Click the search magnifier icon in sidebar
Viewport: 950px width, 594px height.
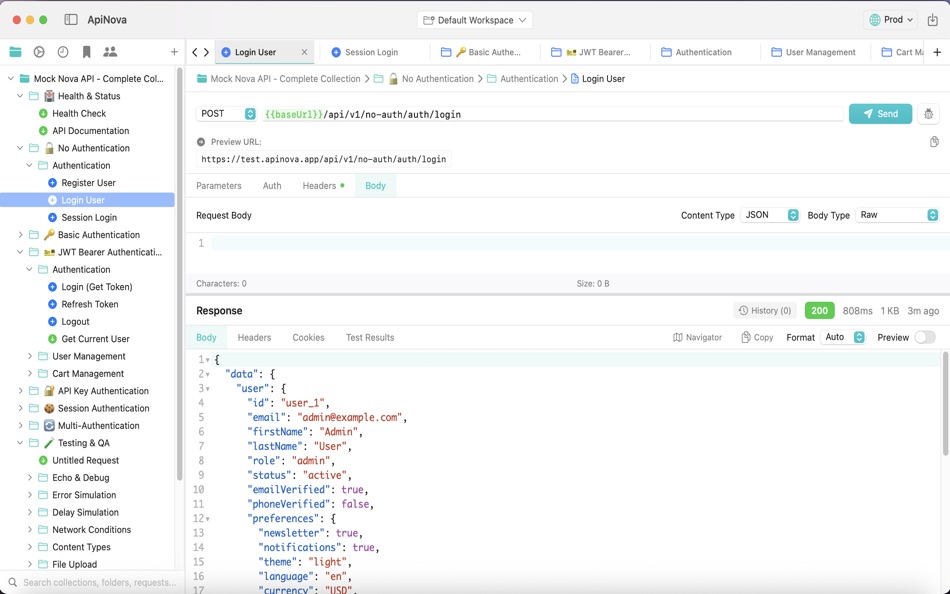pyautogui.click(x=13, y=582)
